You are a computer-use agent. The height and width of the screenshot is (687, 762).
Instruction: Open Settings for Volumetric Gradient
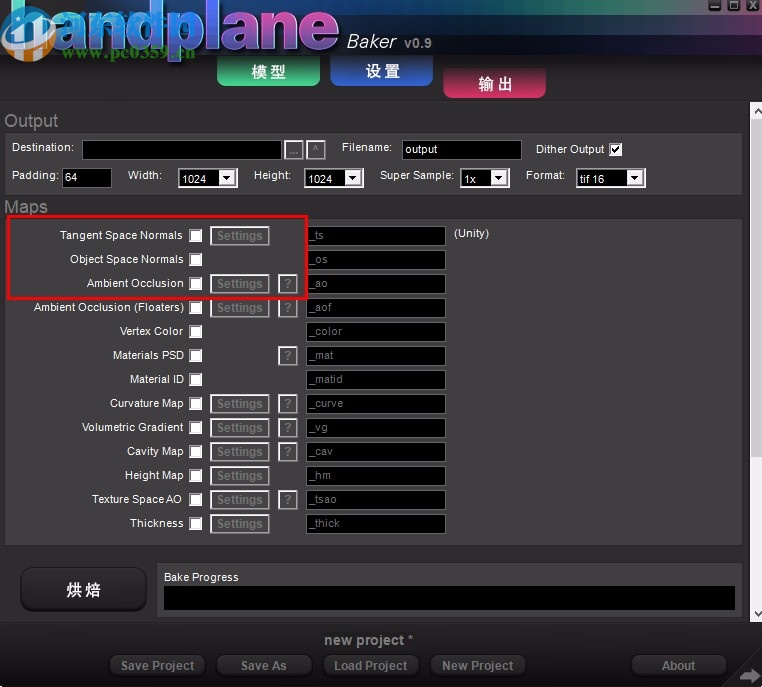pyautogui.click(x=240, y=428)
